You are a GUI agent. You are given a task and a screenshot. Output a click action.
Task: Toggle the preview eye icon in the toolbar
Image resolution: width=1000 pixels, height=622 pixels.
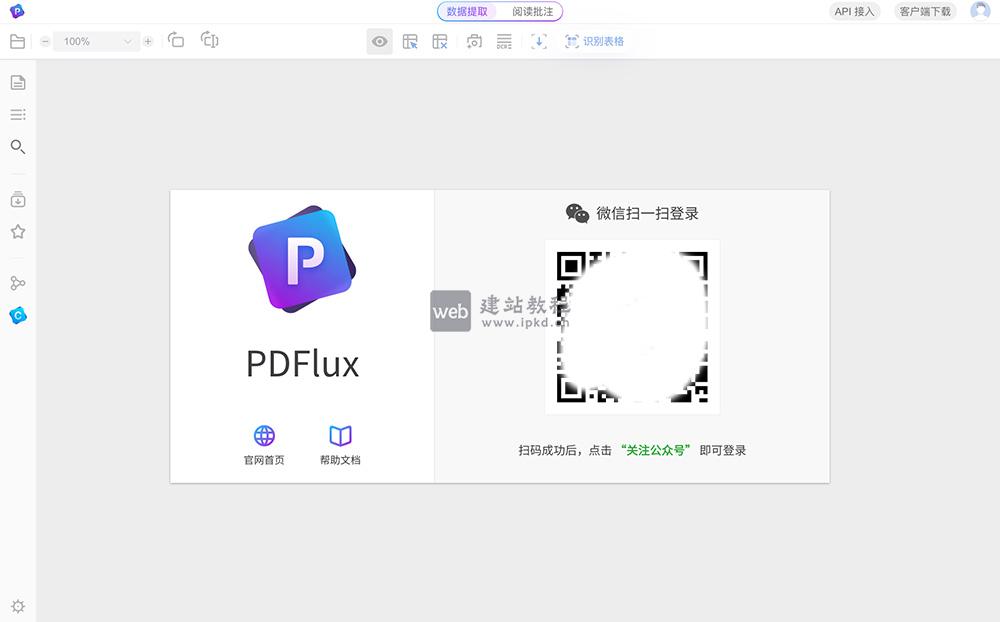(379, 42)
